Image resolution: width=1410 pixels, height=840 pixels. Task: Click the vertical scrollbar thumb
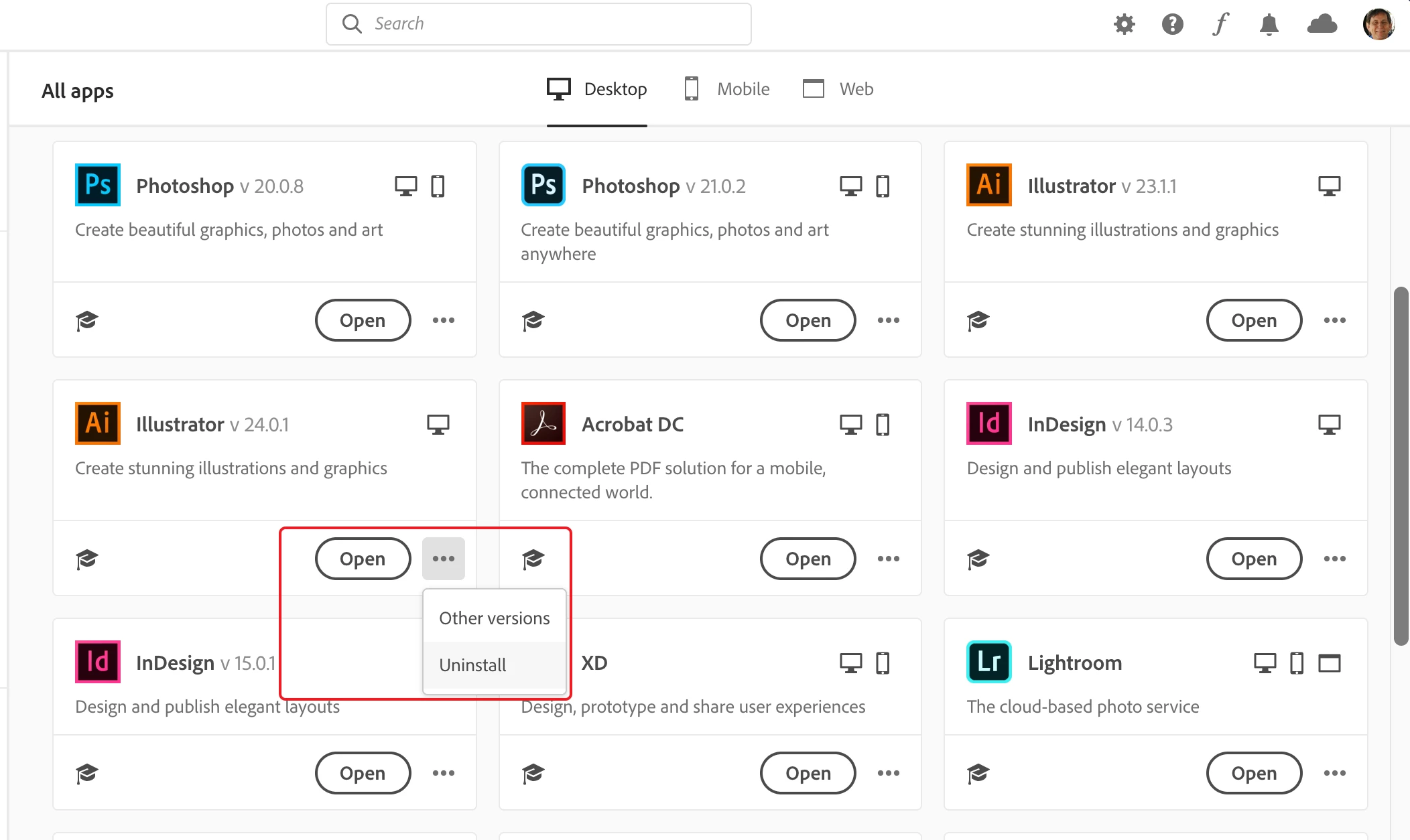tap(1400, 466)
